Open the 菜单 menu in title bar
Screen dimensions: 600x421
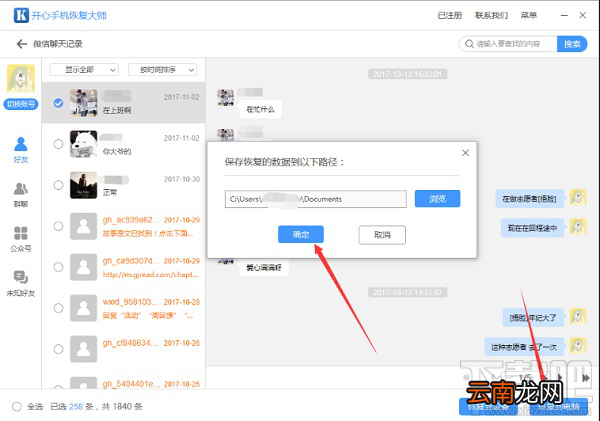[528, 15]
